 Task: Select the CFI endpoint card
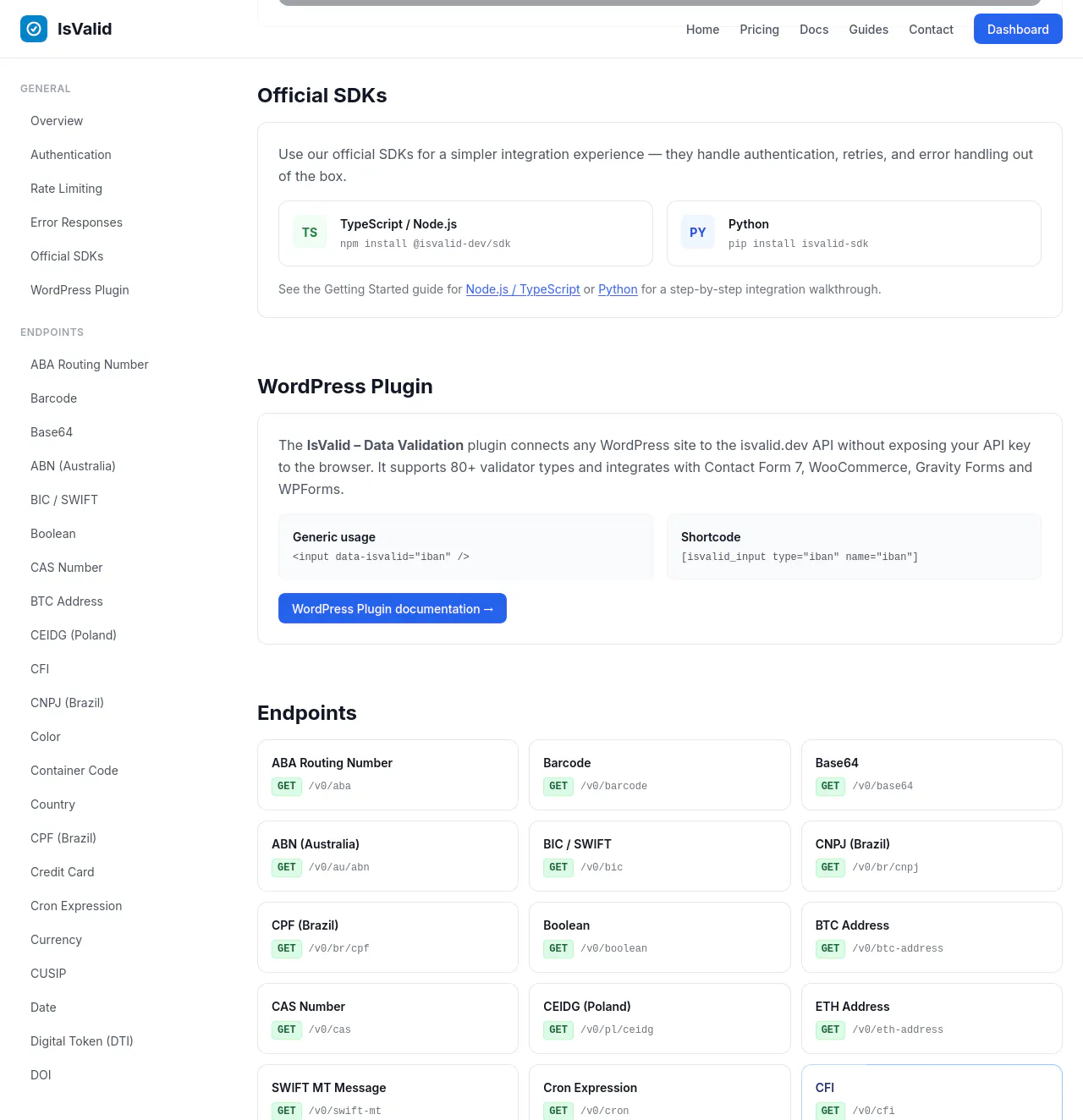coord(932,1093)
